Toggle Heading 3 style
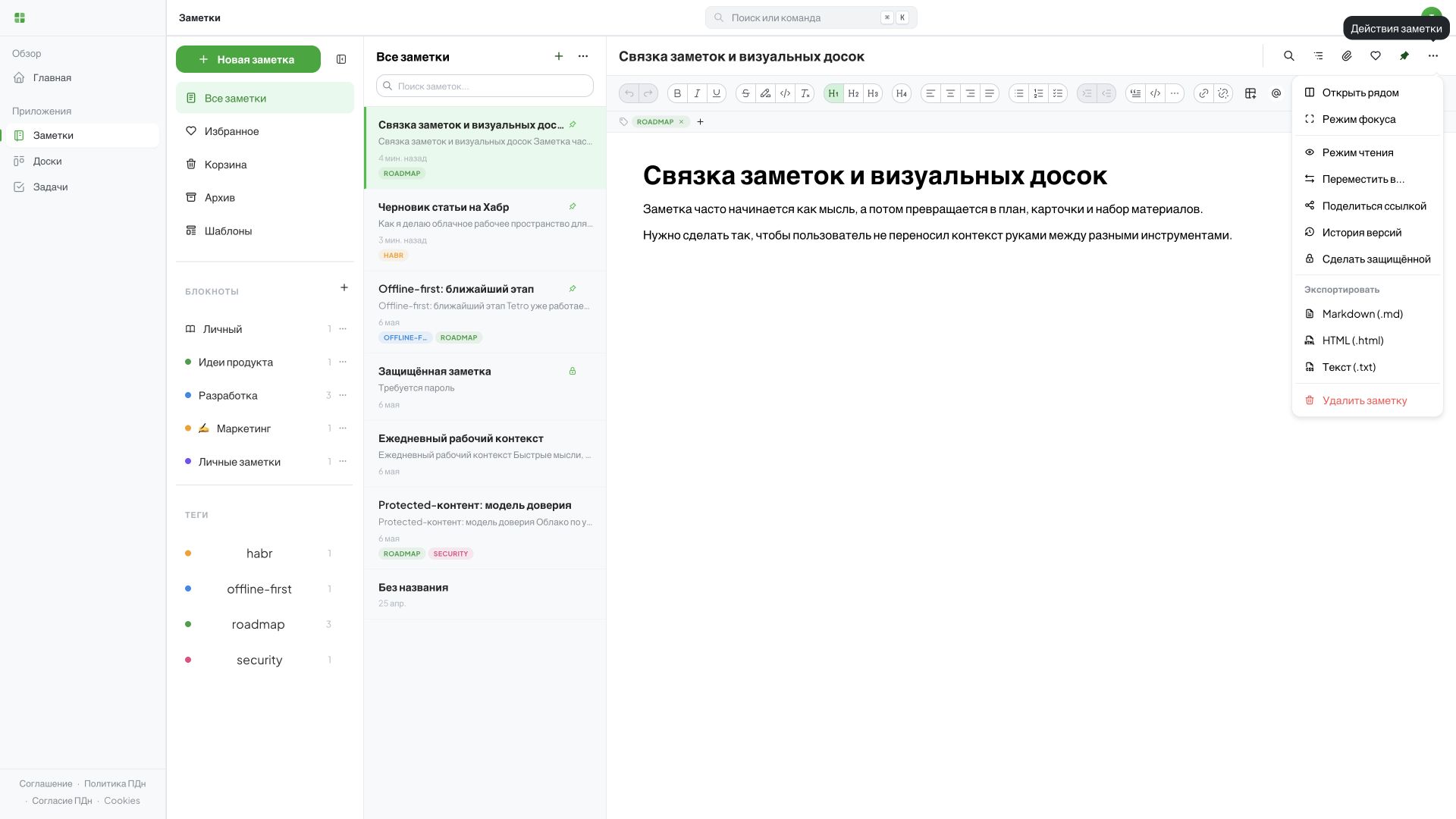This screenshot has height=819, width=1456. point(873,93)
